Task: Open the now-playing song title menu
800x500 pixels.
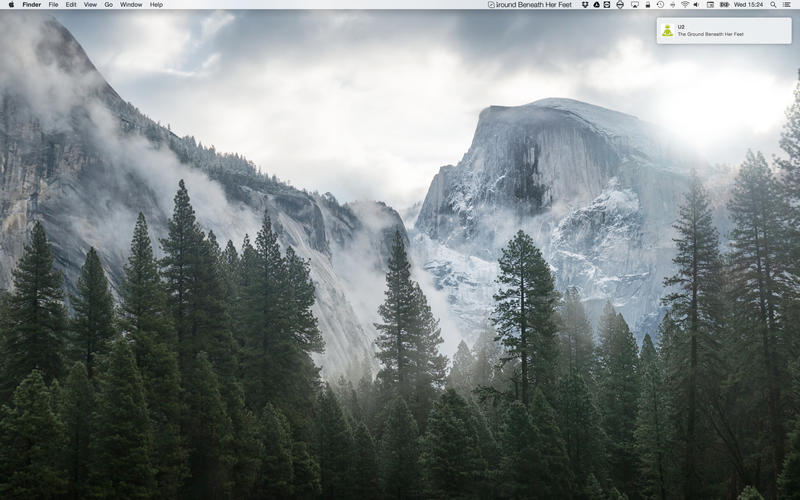Action: pyautogui.click(x=531, y=4)
